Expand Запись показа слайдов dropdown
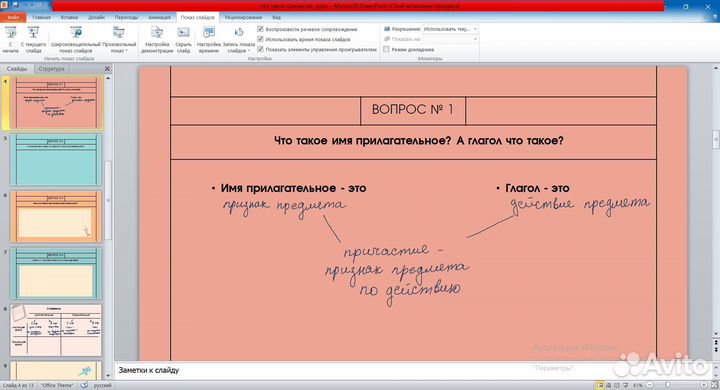720x390 pixels. 239,39
